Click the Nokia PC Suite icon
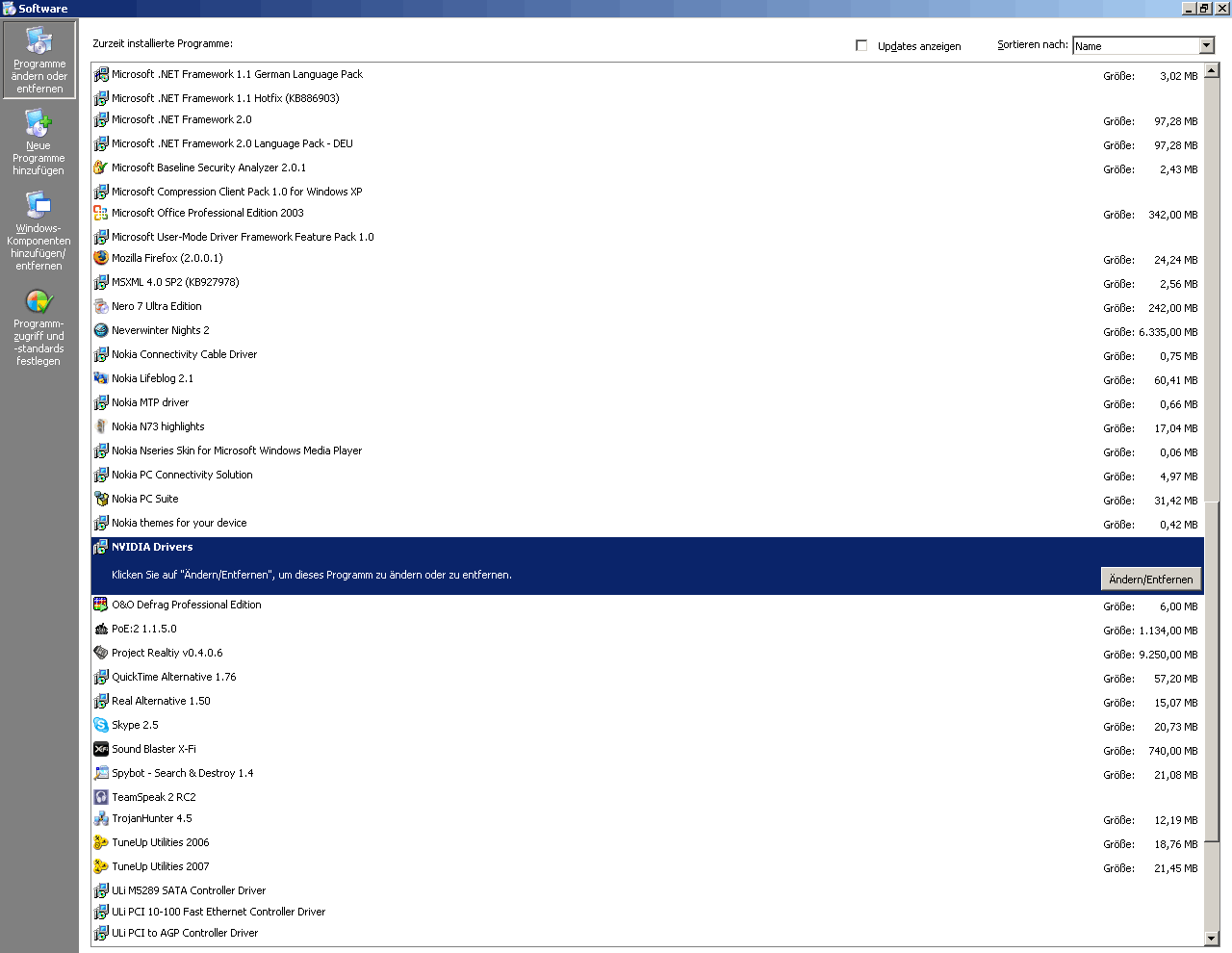The height and width of the screenshot is (953, 1232). (x=101, y=499)
